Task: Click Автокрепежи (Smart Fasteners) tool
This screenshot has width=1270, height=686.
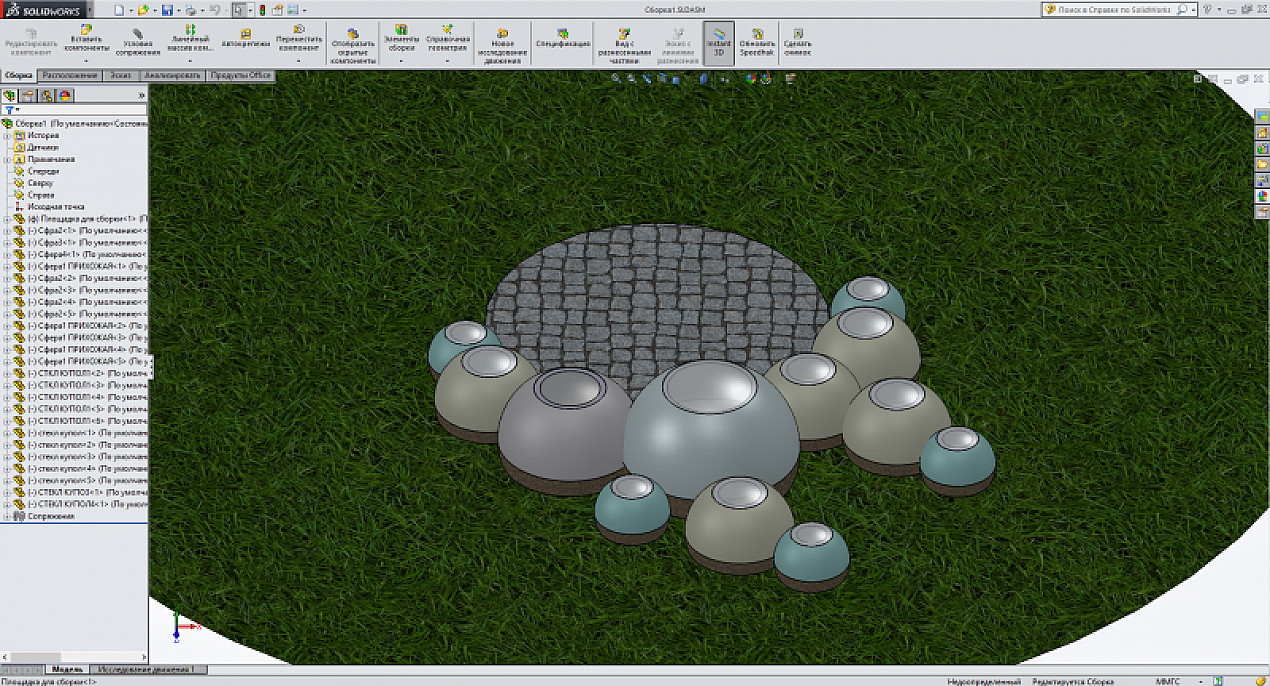Action: (245, 39)
